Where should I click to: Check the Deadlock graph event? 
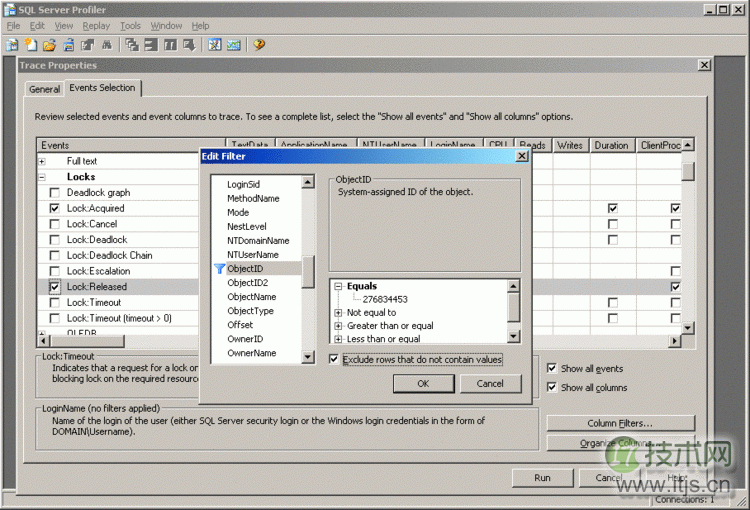click(x=55, y=192)
